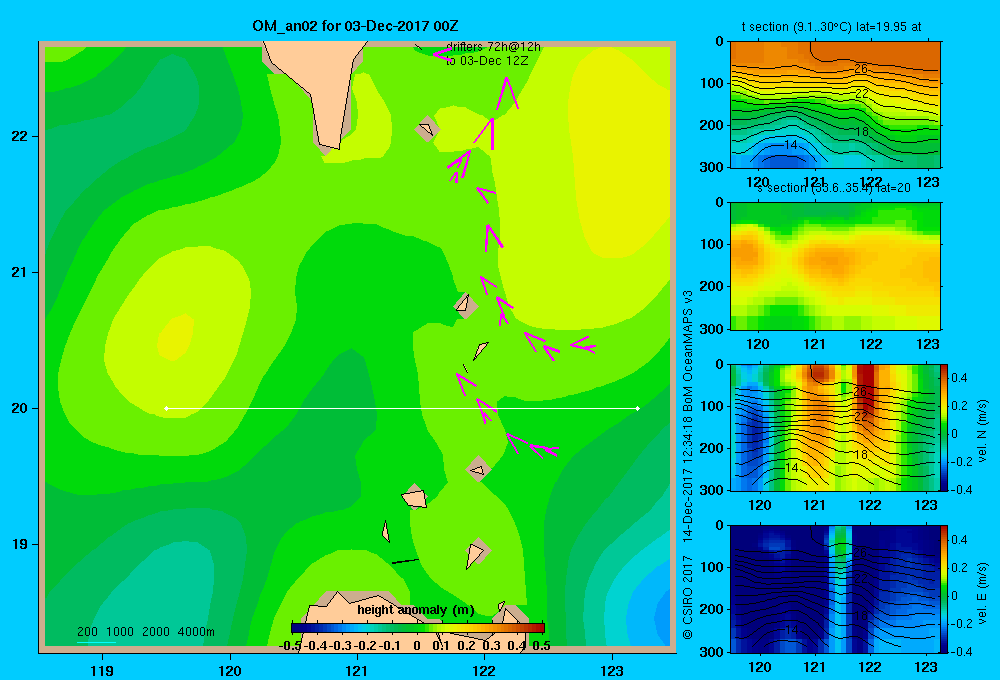Click the vertical CSIRO BoM OceanMAPS v3 credit text

[688, 464]
